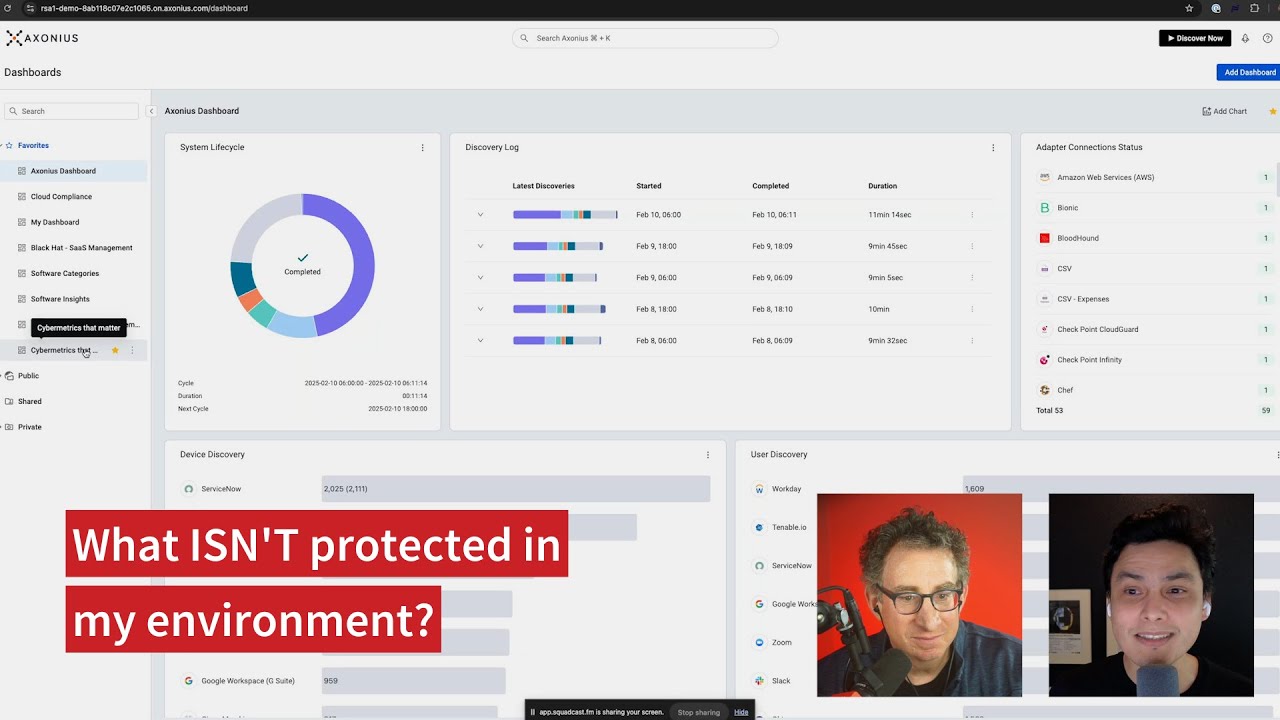The image size is (1280, 720).
Task: Click the browser address bar URL
Action: (144, 8)
